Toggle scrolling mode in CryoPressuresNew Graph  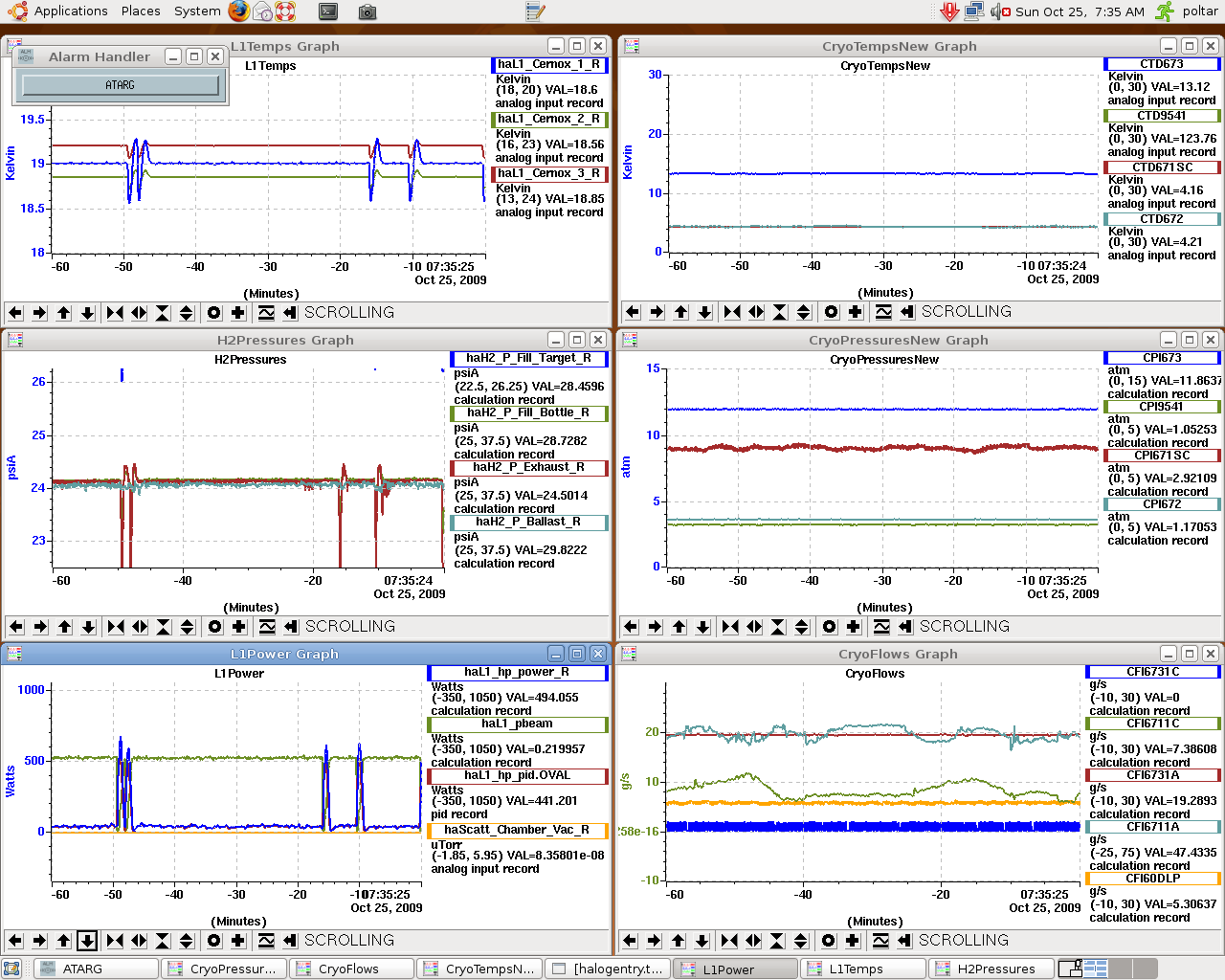[x=905, y=627]
